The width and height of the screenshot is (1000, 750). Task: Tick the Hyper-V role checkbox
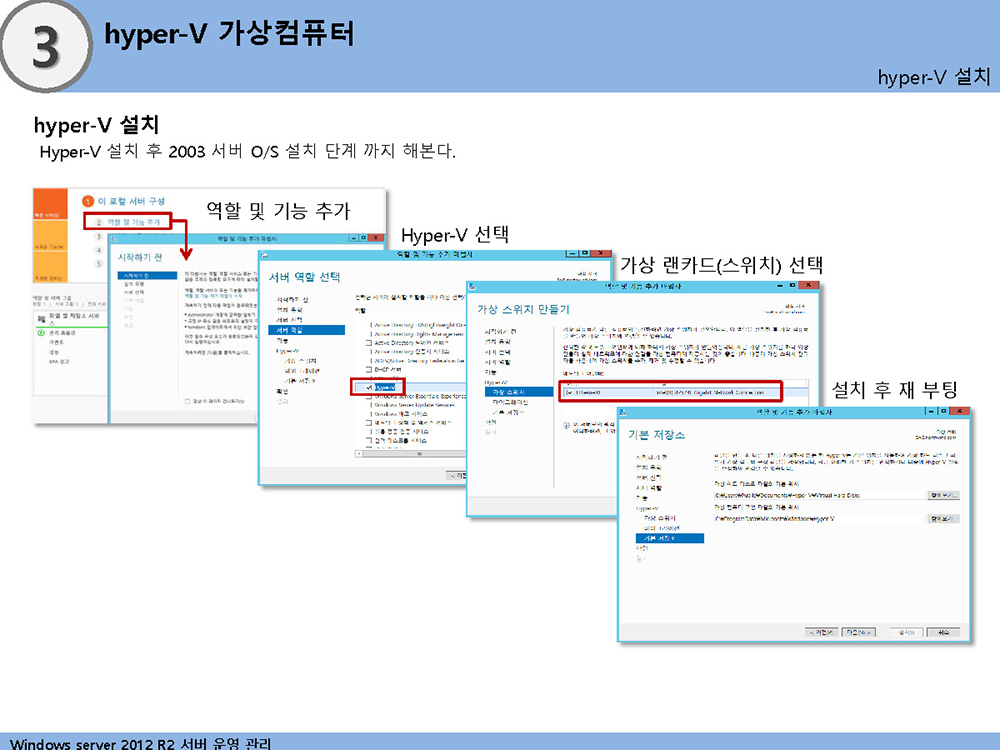coord(369,387)
